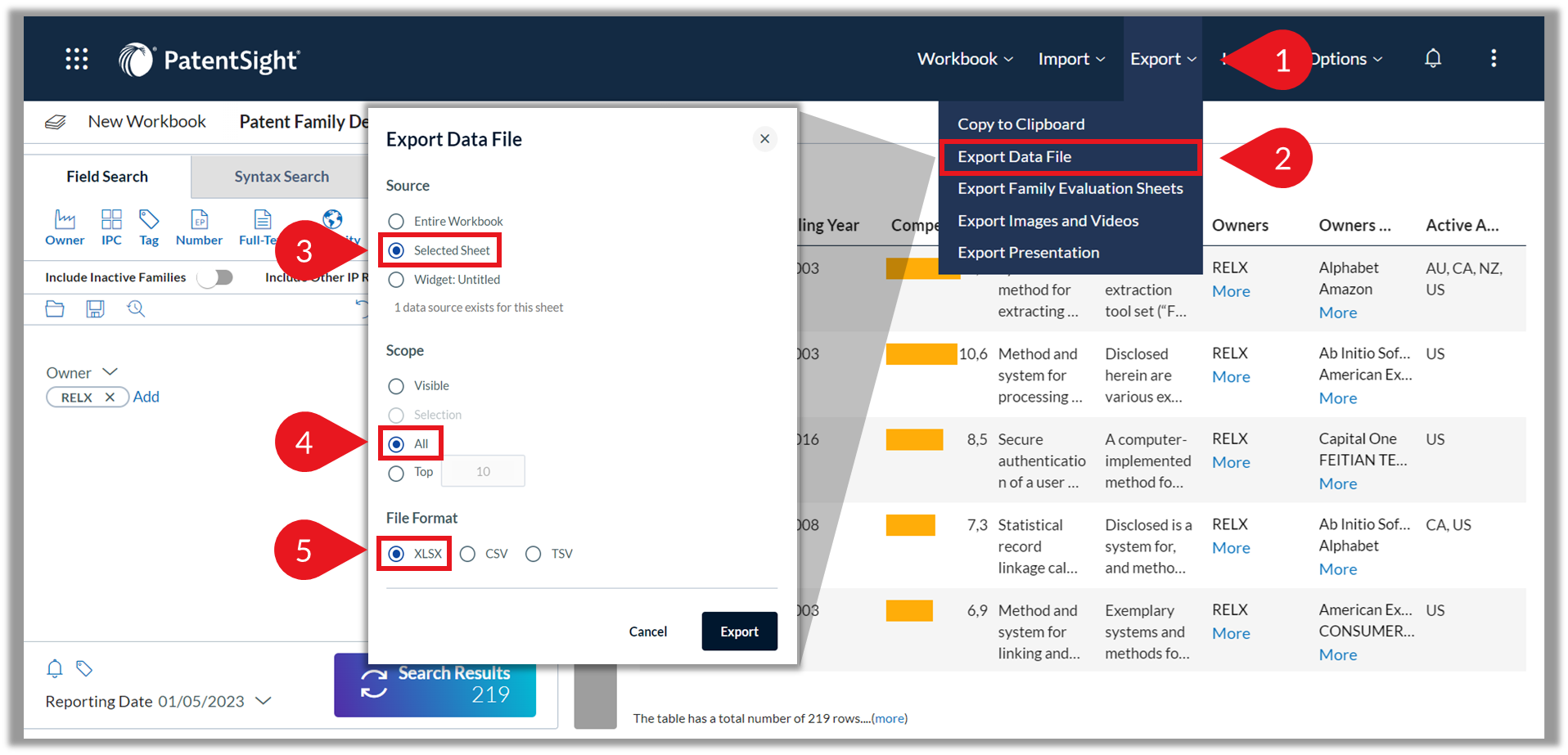Click the Owners column header
The width and height of the screenshot is (1568, 755).
1240,226
